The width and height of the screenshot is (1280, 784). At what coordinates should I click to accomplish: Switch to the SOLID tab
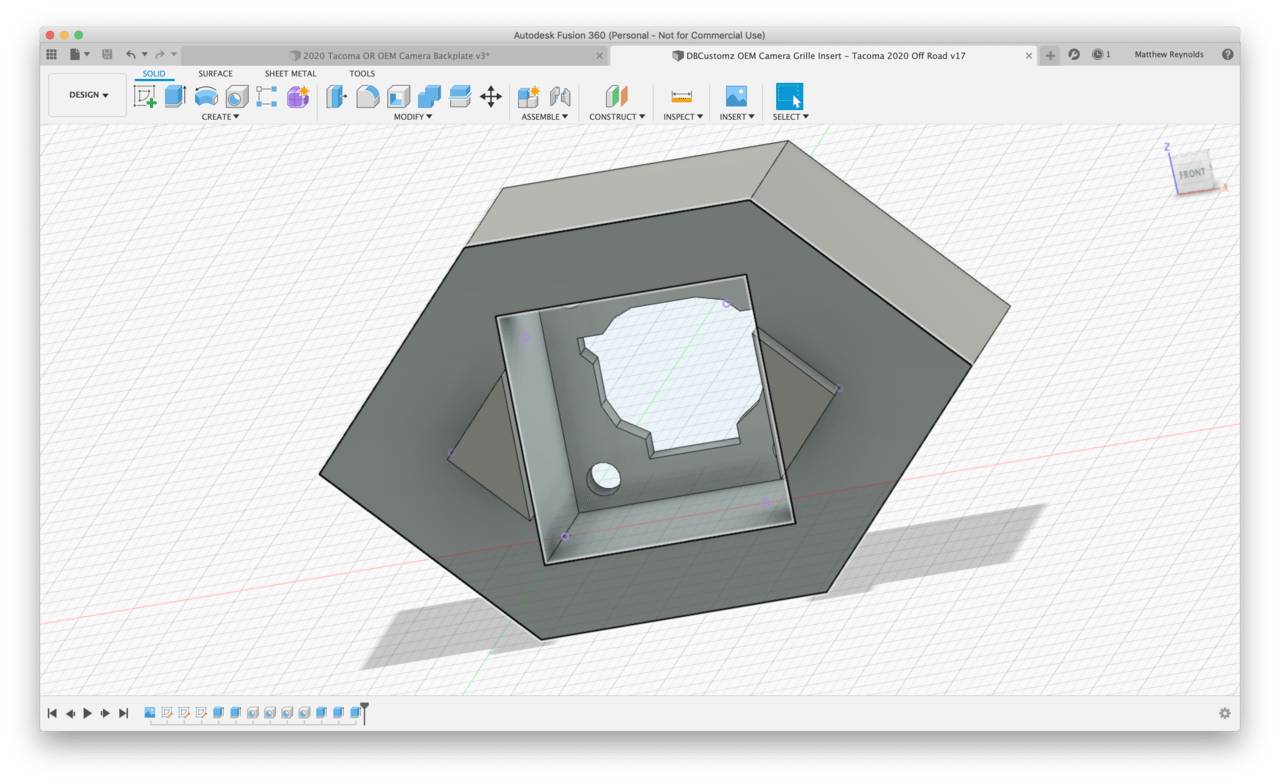pos(154,74)
